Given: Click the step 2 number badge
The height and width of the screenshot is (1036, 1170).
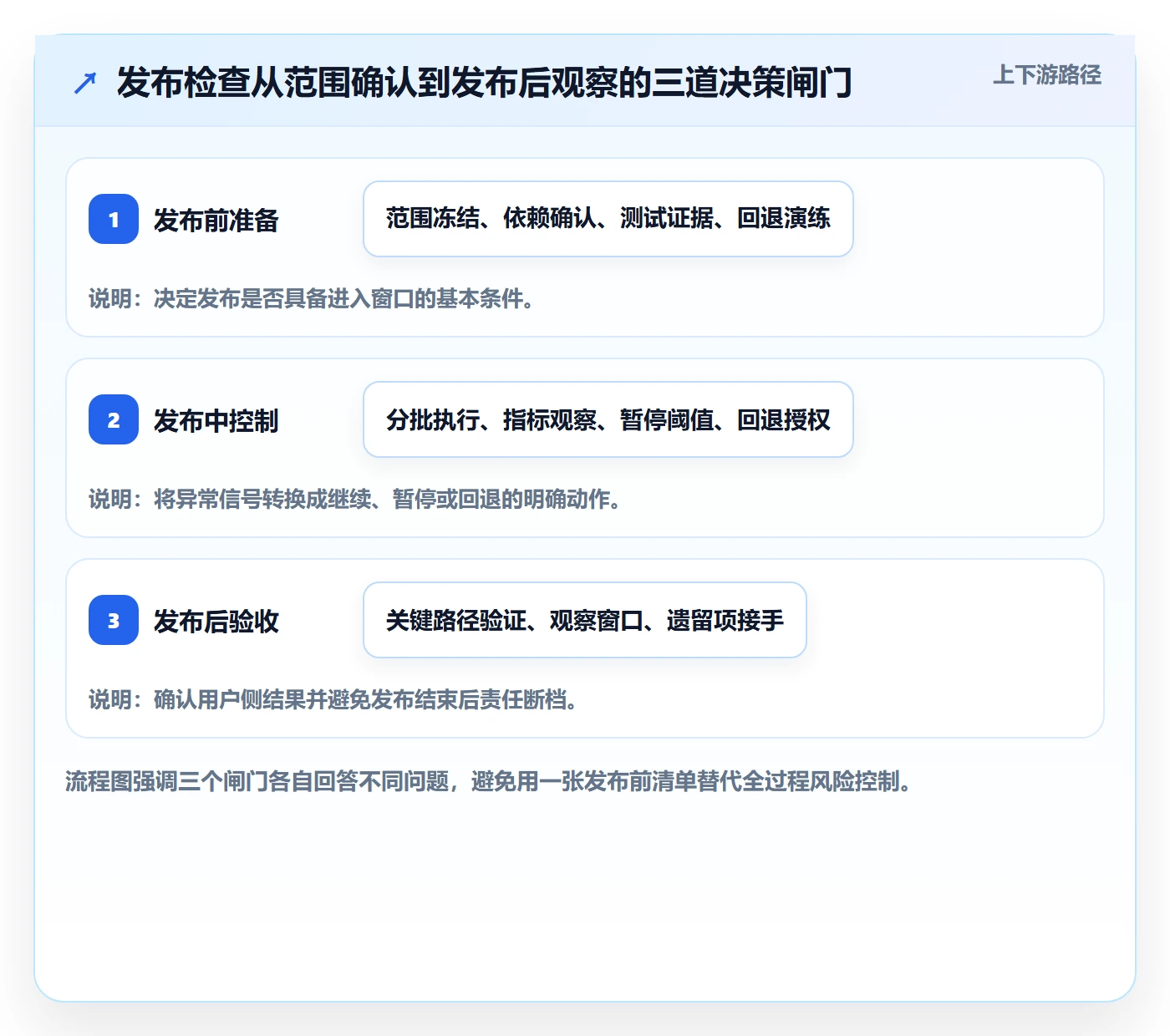Looking at the screenshot, I should (x=114, y=419).
